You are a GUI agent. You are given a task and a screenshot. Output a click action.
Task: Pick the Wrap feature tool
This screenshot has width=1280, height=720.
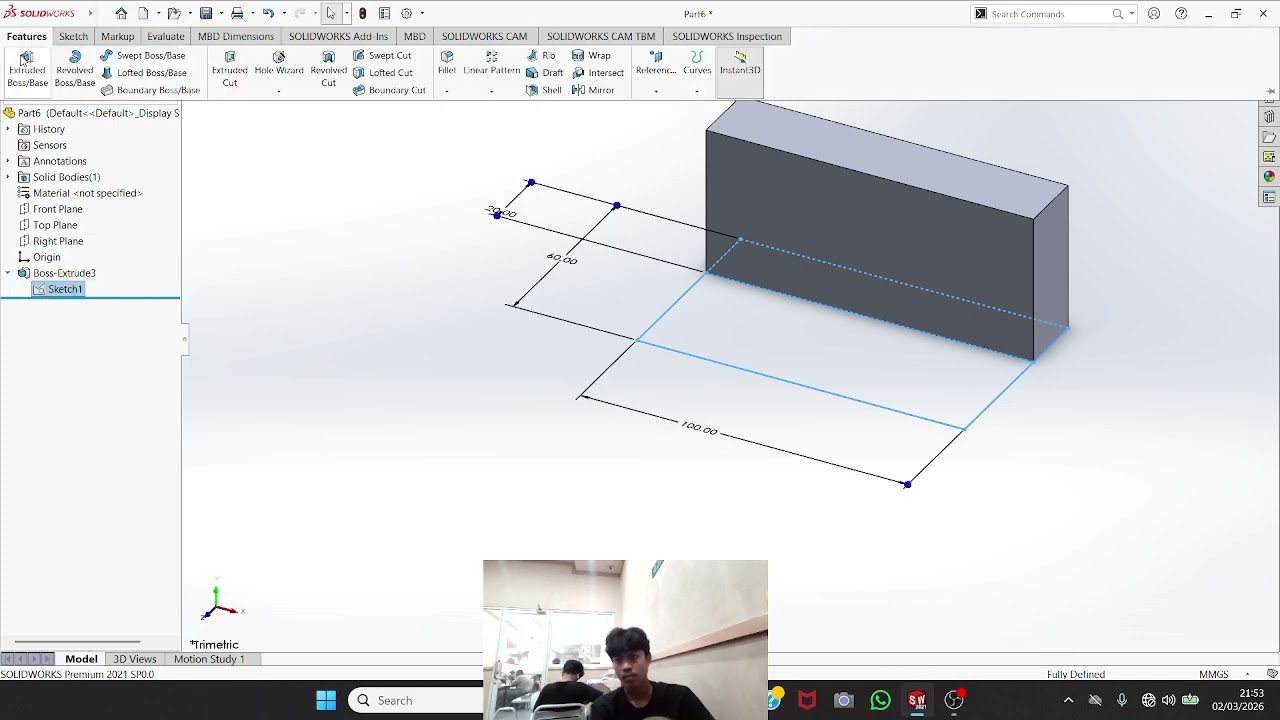point(592,56)
